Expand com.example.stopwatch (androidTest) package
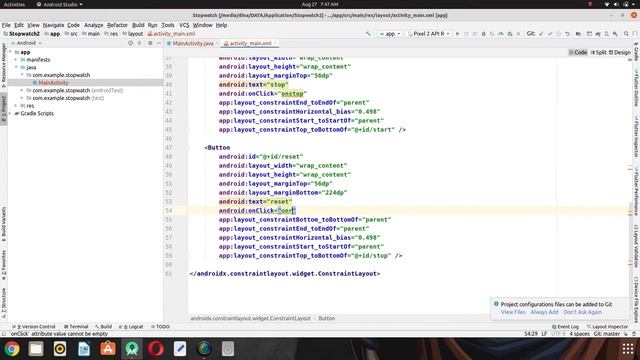 (x=22, y=90)
